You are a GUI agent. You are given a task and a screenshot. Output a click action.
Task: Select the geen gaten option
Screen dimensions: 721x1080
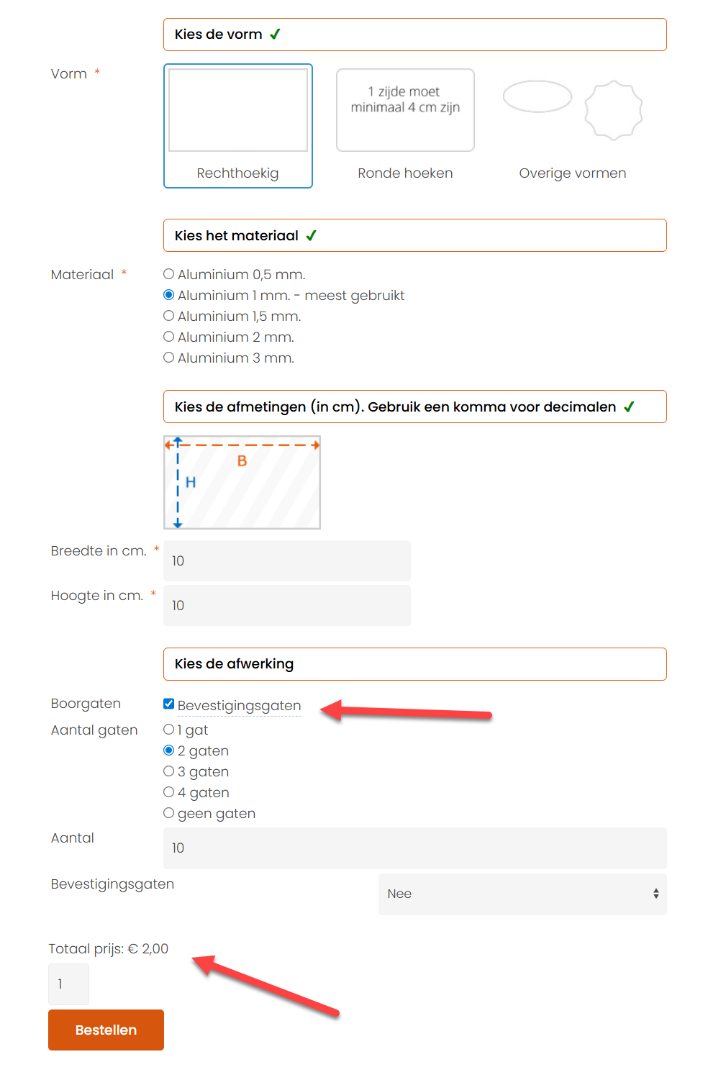coord(169,814)
